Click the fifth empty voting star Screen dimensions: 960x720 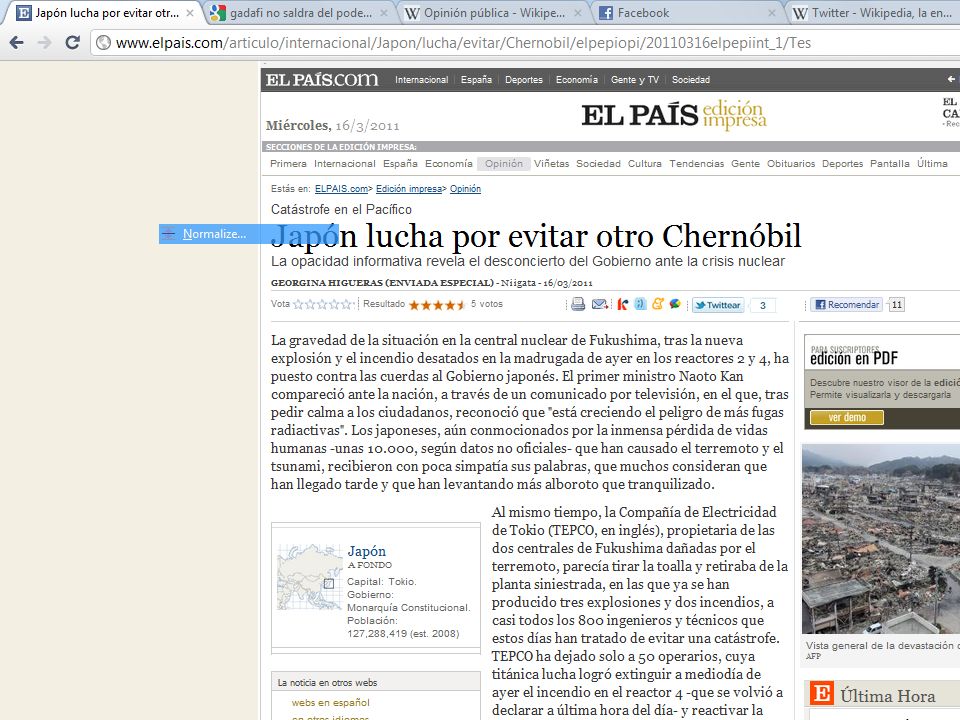pyautogui.click(x=347, y=304)
